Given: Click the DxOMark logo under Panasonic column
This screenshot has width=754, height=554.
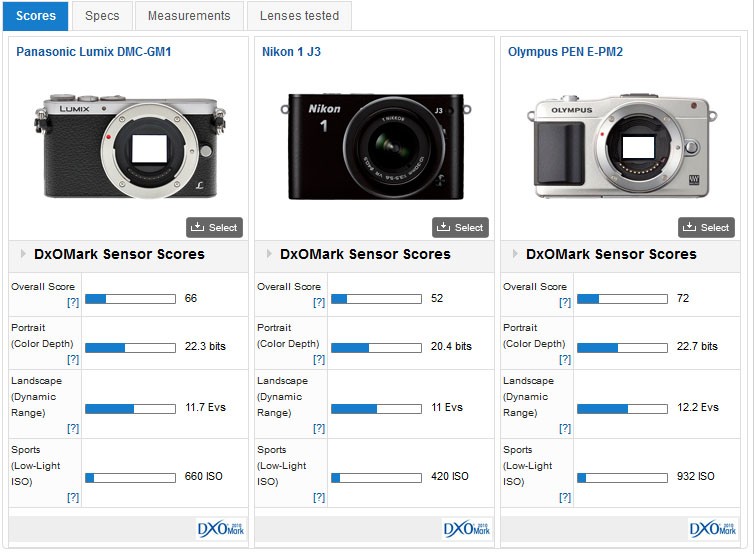Looking at the screenshot, I should [x=221, y=529].
